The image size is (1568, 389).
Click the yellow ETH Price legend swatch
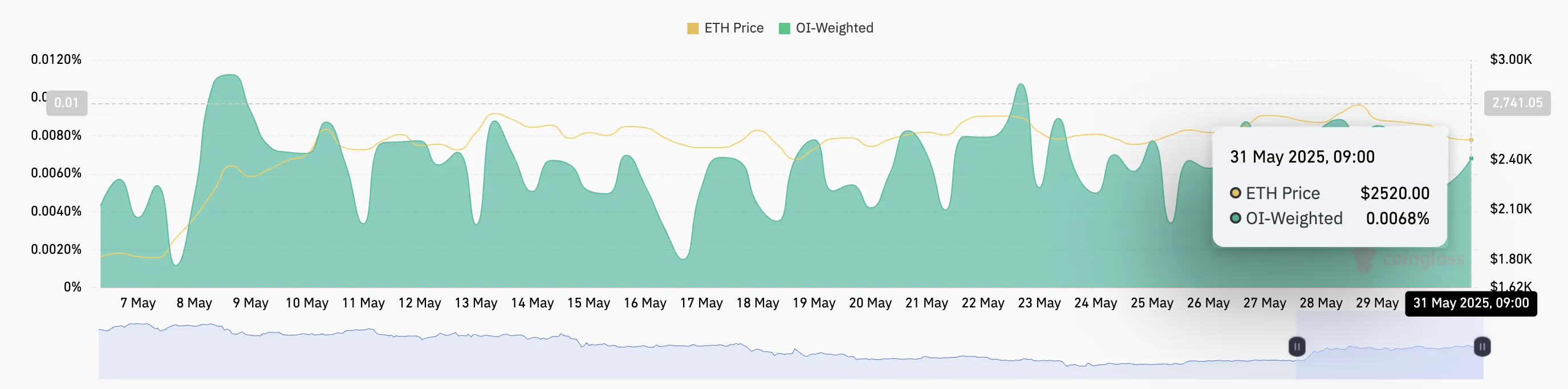coord(693,29)
